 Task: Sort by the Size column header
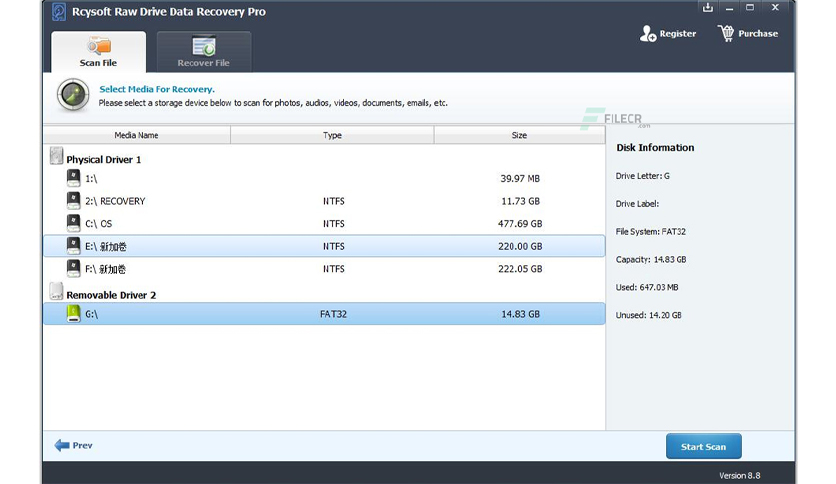[x=519, y=135]
